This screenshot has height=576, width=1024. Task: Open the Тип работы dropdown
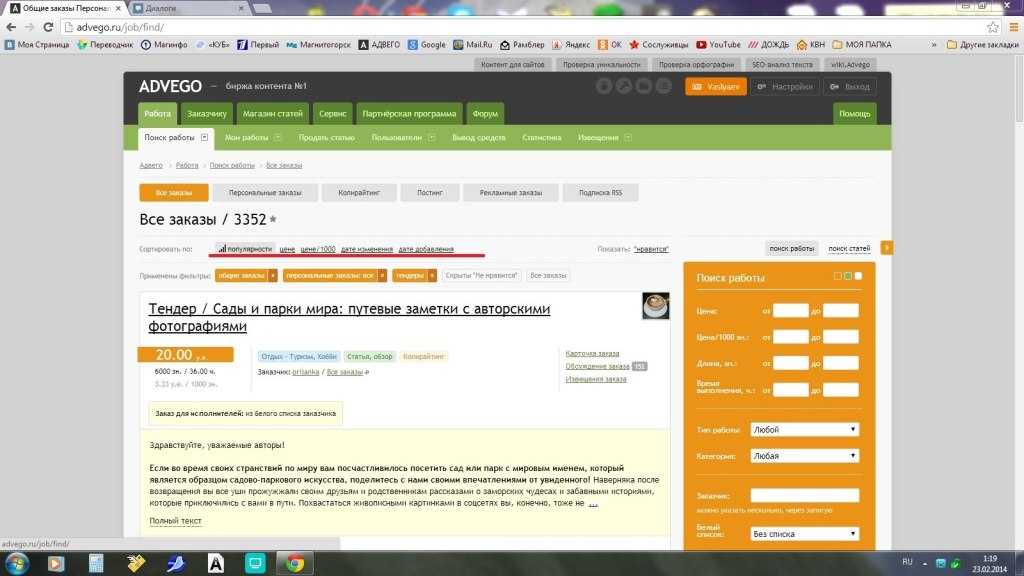(x=805, y=430)
